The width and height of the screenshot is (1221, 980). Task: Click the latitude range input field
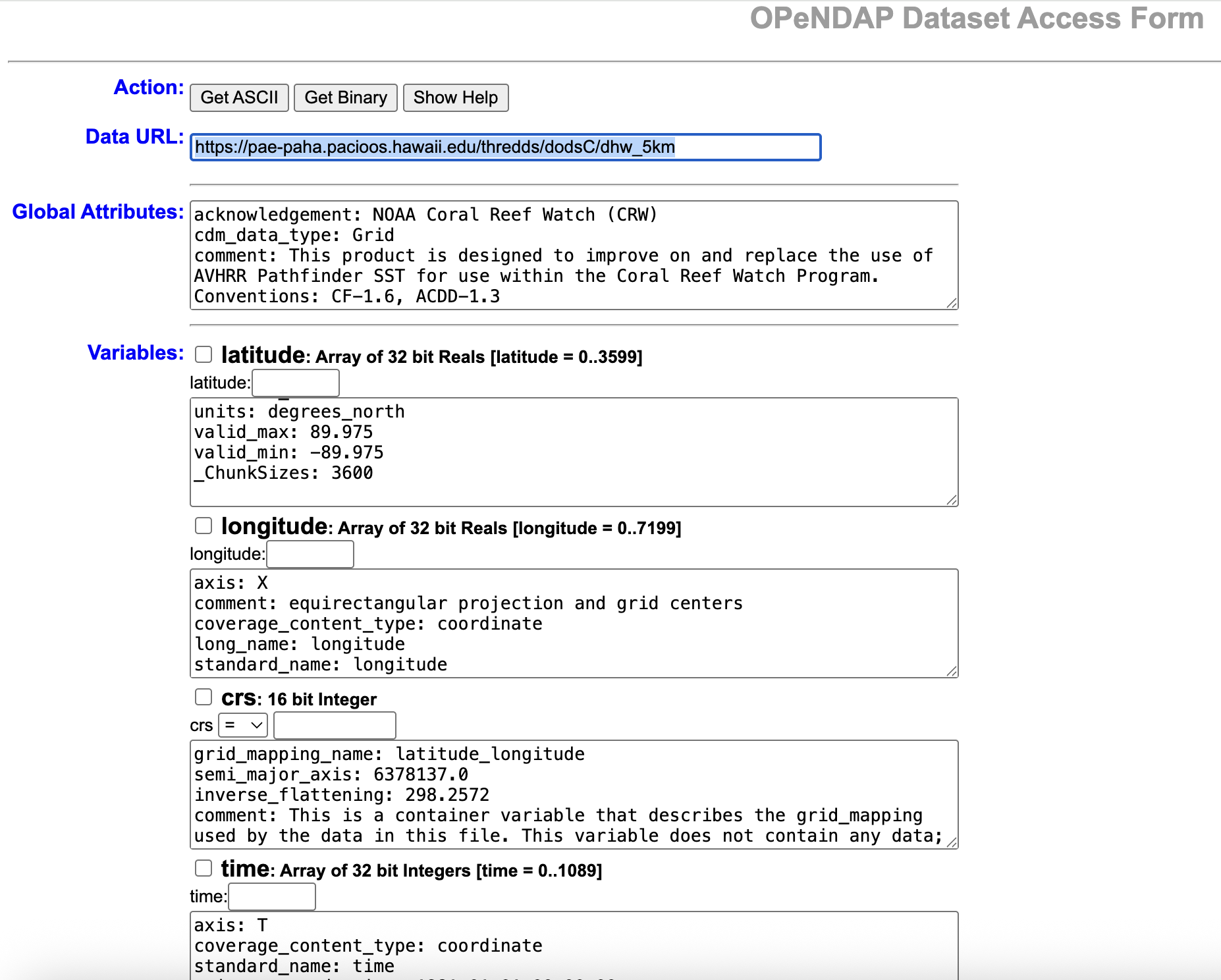click(x=296, y=383)
